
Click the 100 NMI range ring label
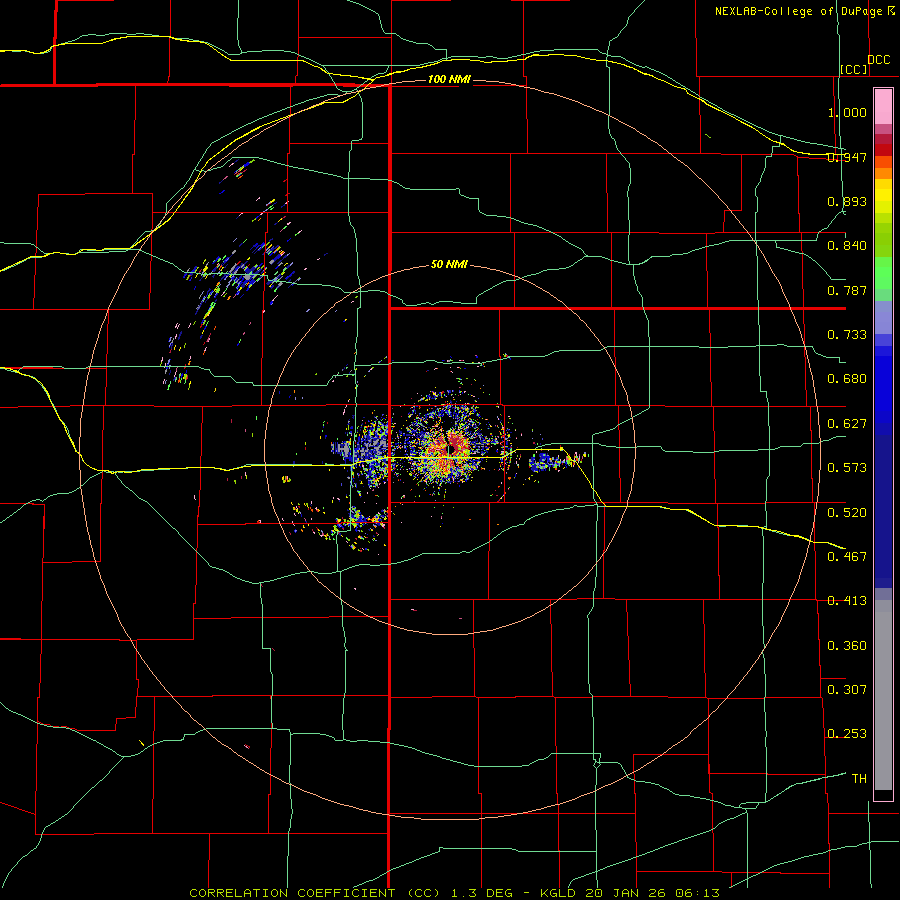[449, 79]
